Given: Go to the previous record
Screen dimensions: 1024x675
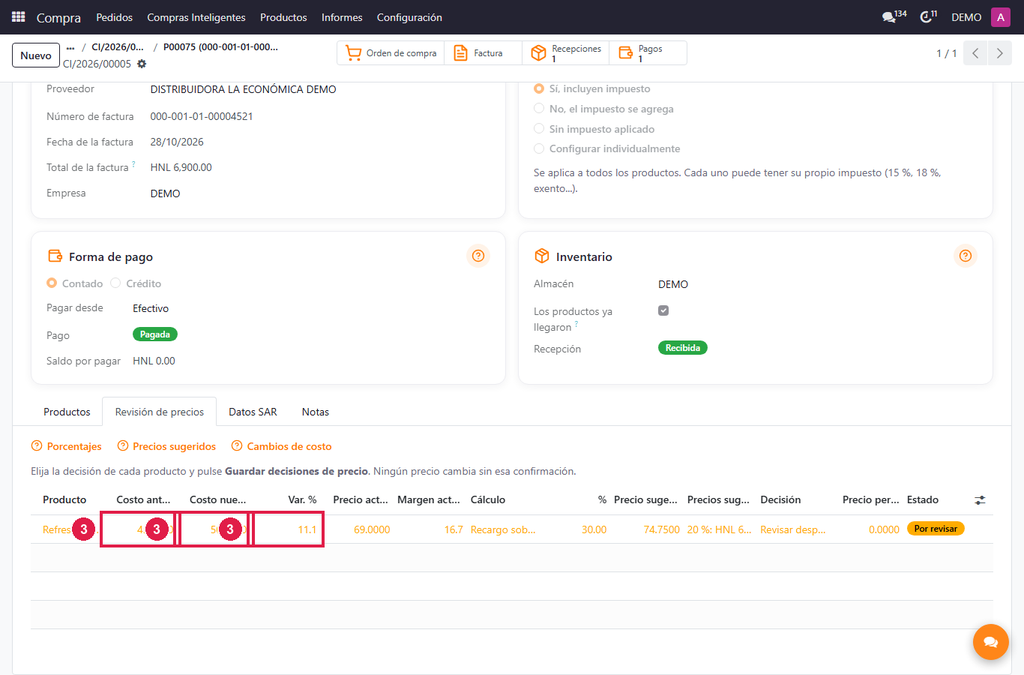Looking at the screenshot, I should point(975,54).
